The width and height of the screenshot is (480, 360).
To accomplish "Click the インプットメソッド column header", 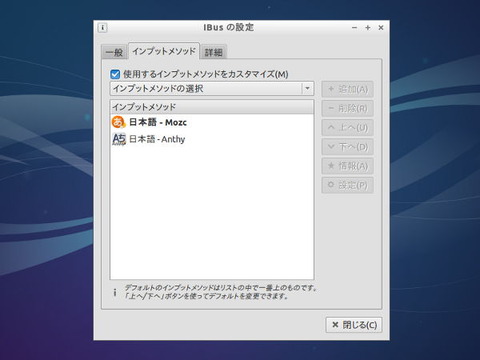I will click(x=212, y=107).
